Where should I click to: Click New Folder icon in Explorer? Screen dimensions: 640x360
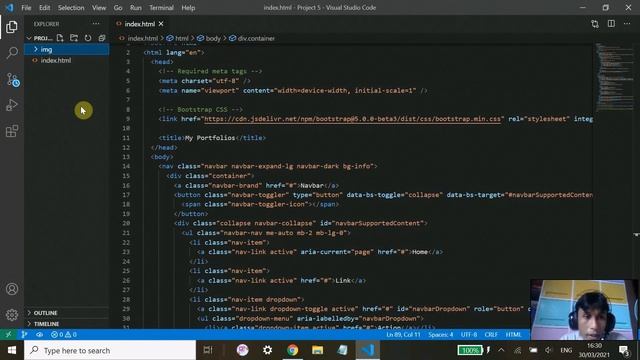pos(74,38)
